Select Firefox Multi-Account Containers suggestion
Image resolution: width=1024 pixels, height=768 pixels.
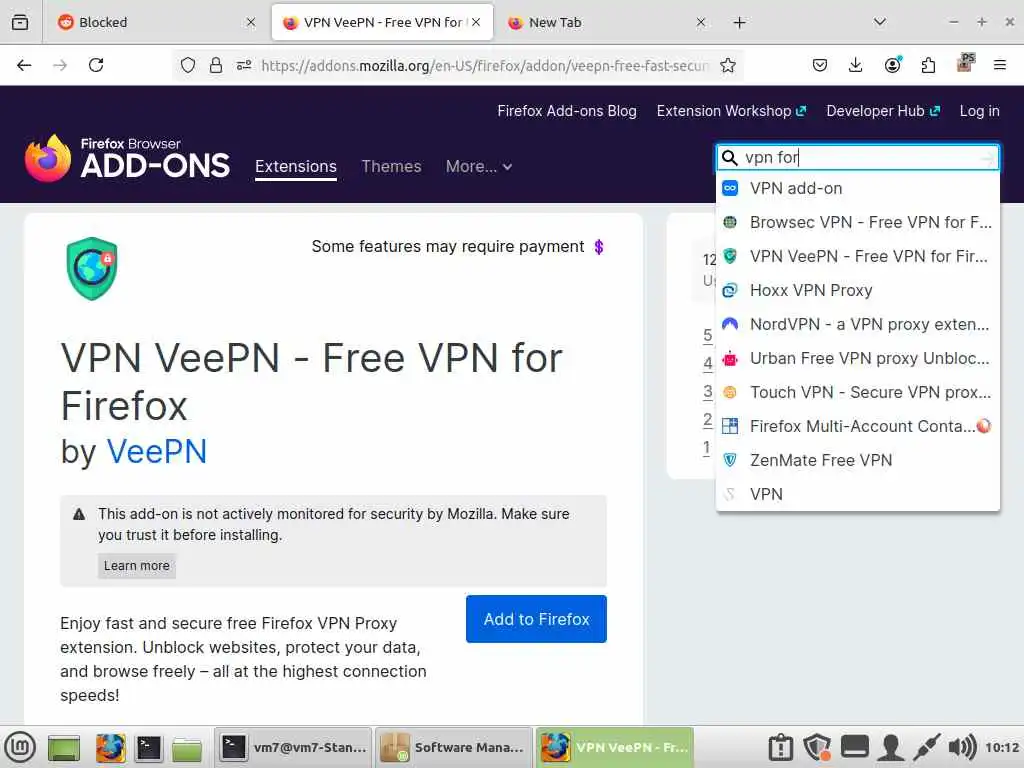coord(857,426)
